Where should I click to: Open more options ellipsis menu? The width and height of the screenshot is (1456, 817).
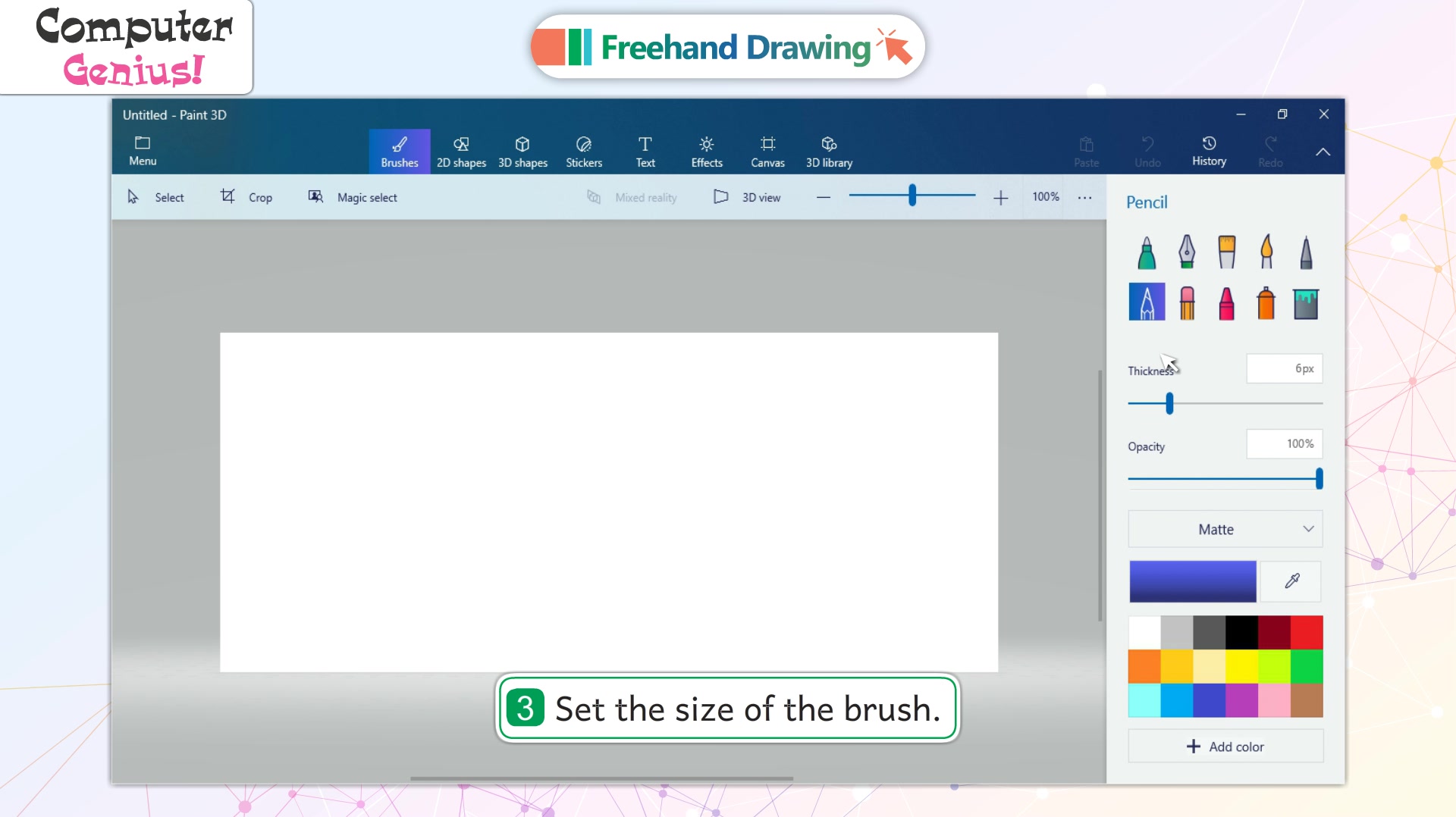(1085, 198)
